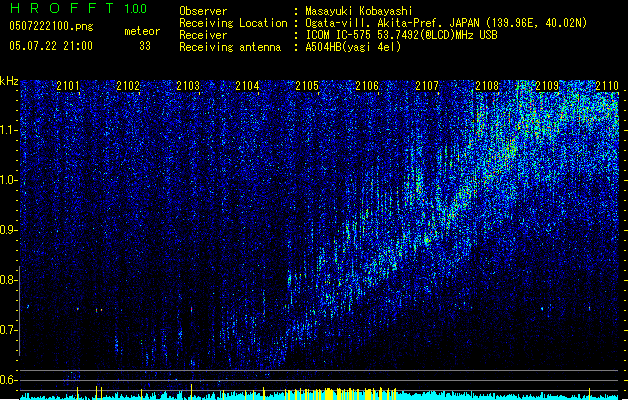
Task: Click receiver ICOM IC-575 53.7492 MHz text
Action: 401,35
